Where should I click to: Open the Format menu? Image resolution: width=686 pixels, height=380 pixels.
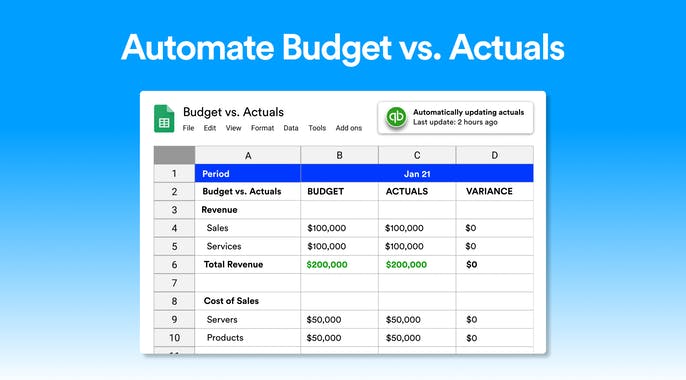(262, 128)
